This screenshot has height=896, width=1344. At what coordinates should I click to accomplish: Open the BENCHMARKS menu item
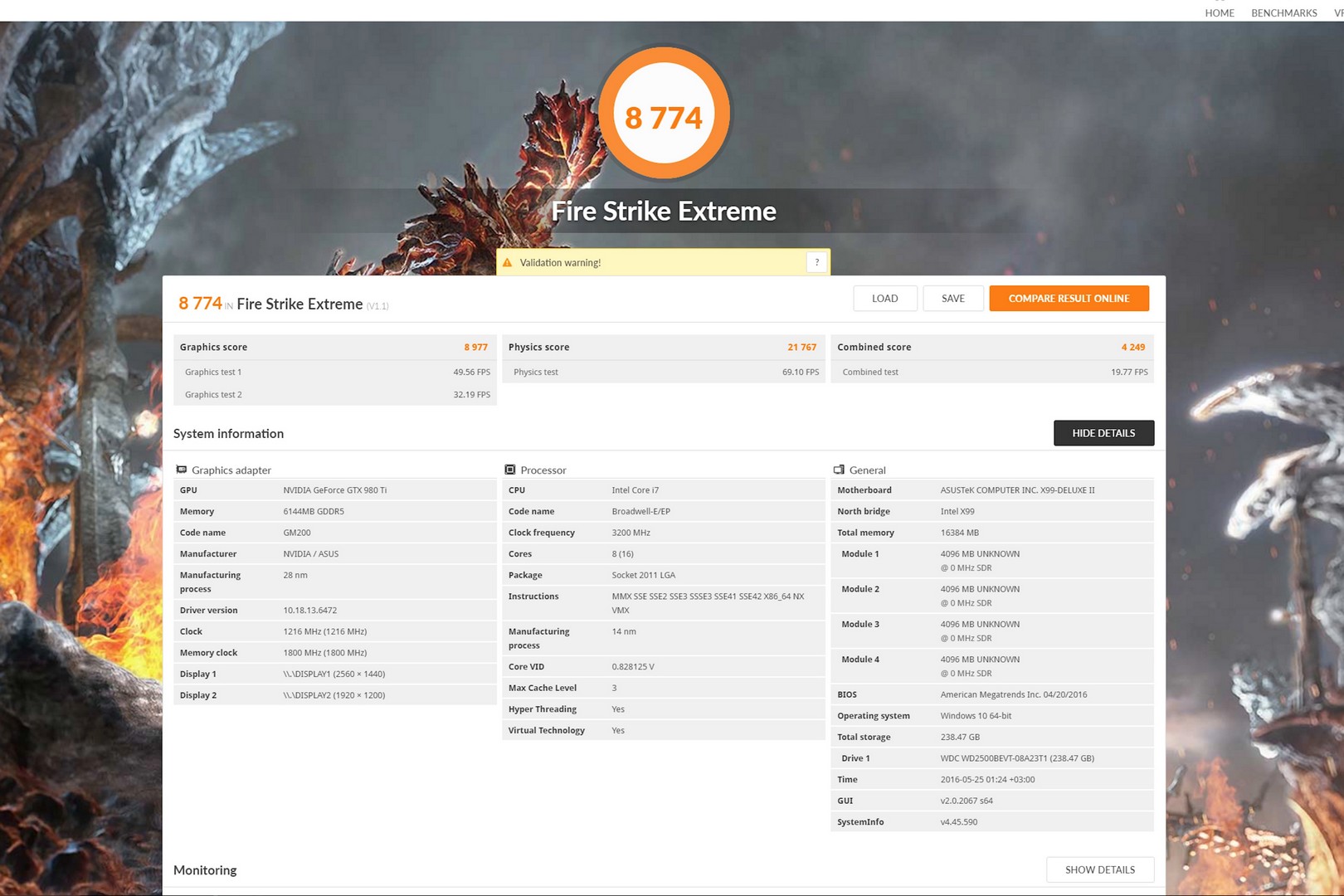tap(1283, 12)
